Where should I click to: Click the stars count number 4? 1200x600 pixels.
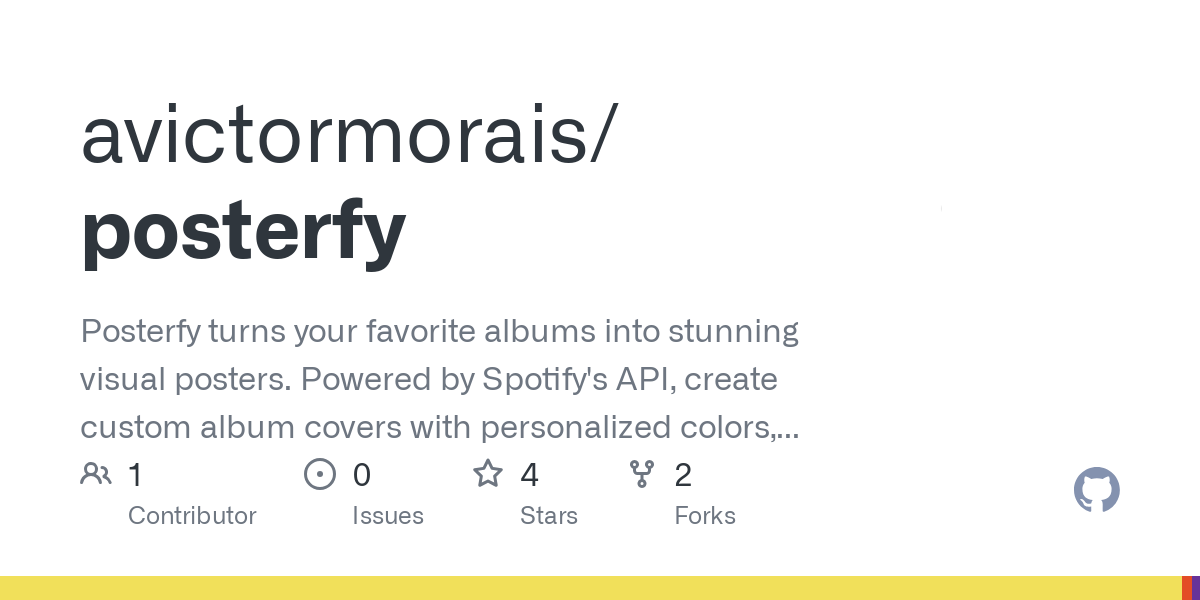pyautogui.click(x=529, y=475)
